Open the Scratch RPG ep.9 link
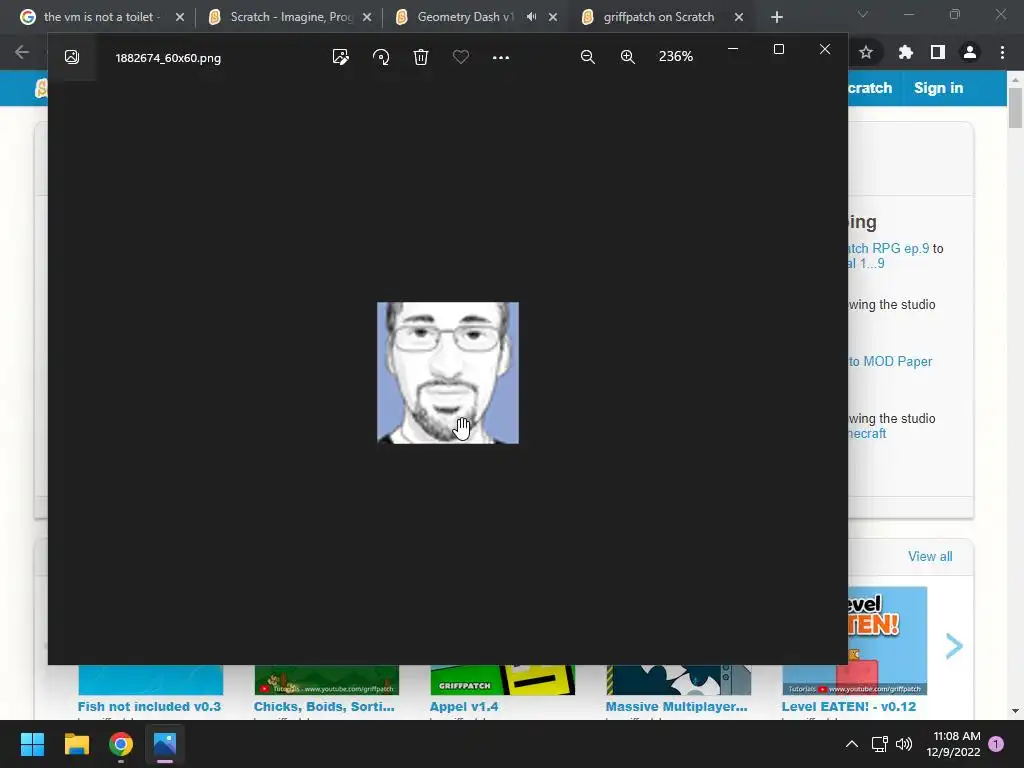This screenshot has width=1024, height=768. pyautogui.click(x=888, y=248)
